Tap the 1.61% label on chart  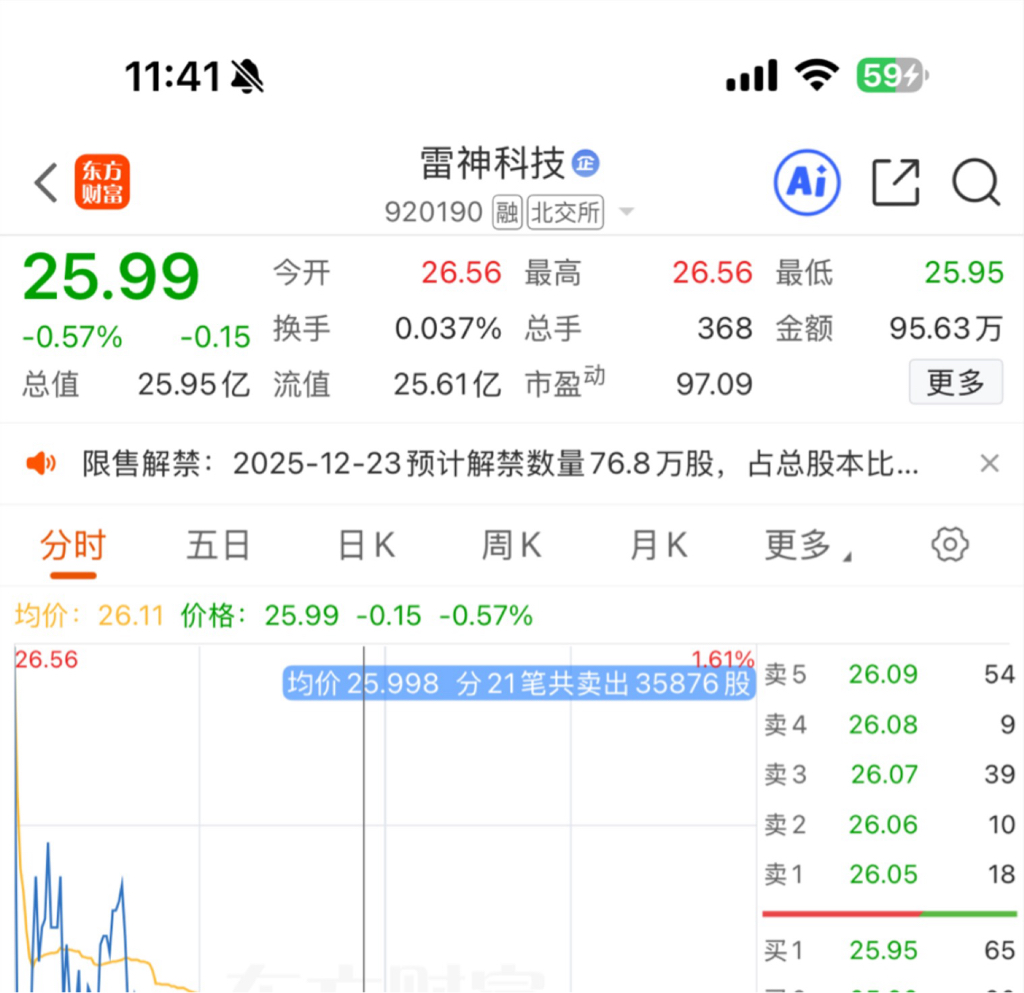point(723,659)
